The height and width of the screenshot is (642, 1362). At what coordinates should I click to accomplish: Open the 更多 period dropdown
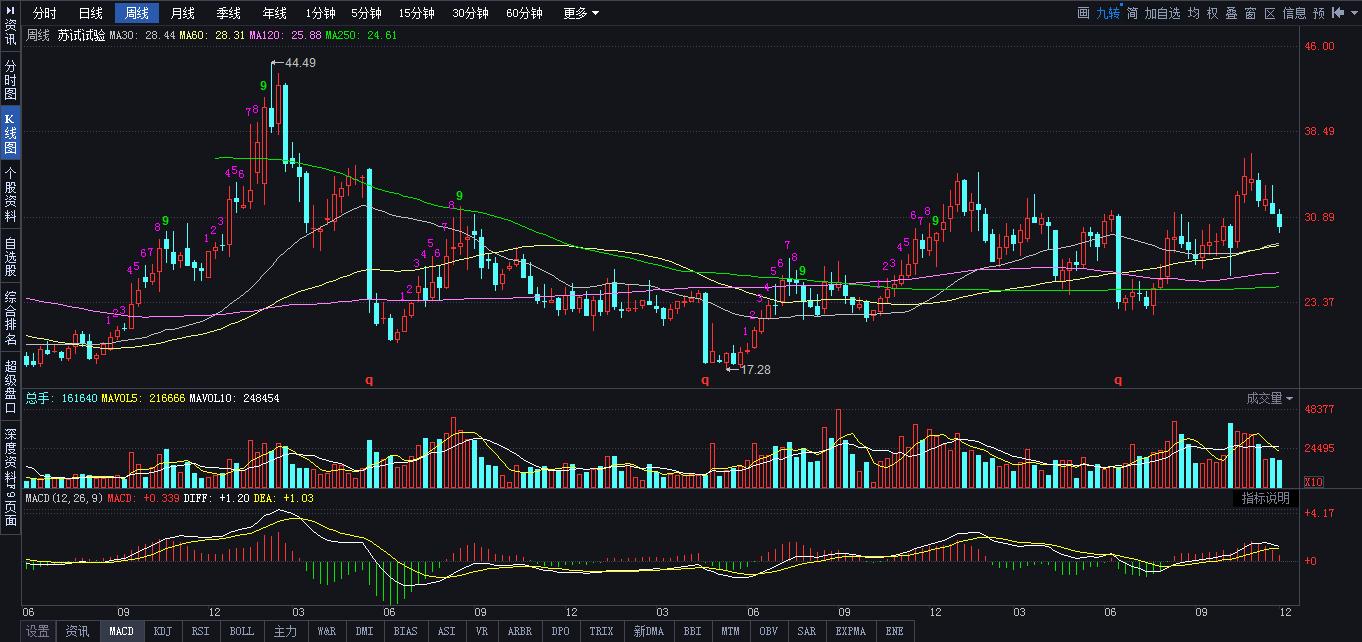tap(578, 13)
